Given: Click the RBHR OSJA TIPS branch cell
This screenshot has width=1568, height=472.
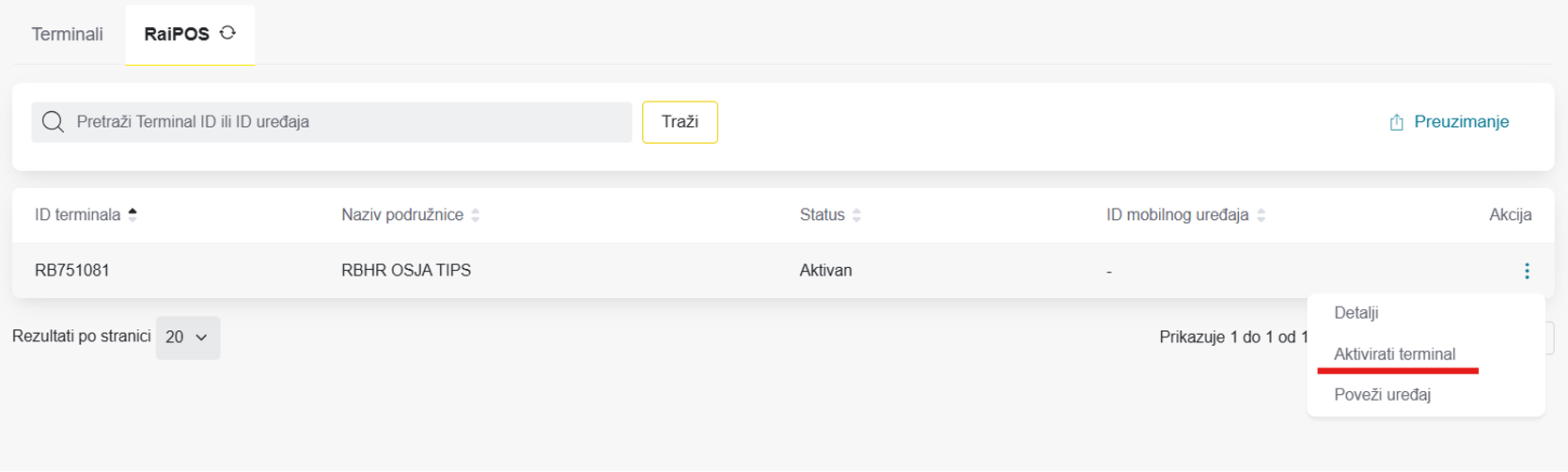Looking at the screenshot, I should point(406,271).
